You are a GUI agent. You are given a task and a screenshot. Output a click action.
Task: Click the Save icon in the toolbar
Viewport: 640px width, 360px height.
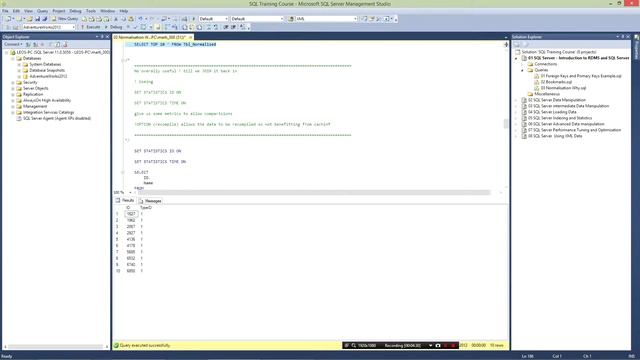pos(37,19)
